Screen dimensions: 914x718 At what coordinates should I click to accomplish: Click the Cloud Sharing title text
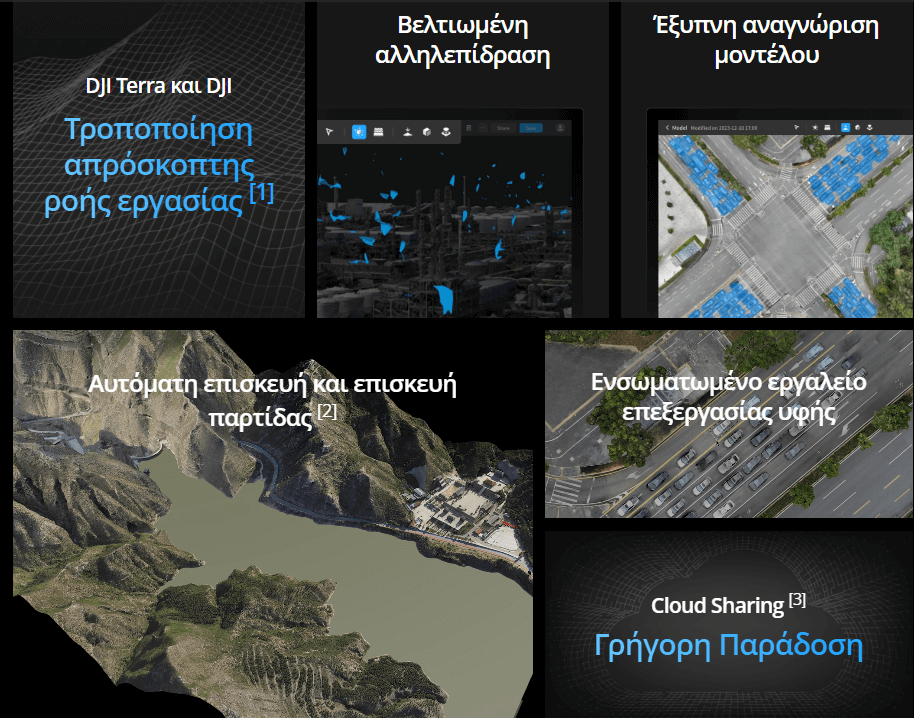click(x=717, y=605)
